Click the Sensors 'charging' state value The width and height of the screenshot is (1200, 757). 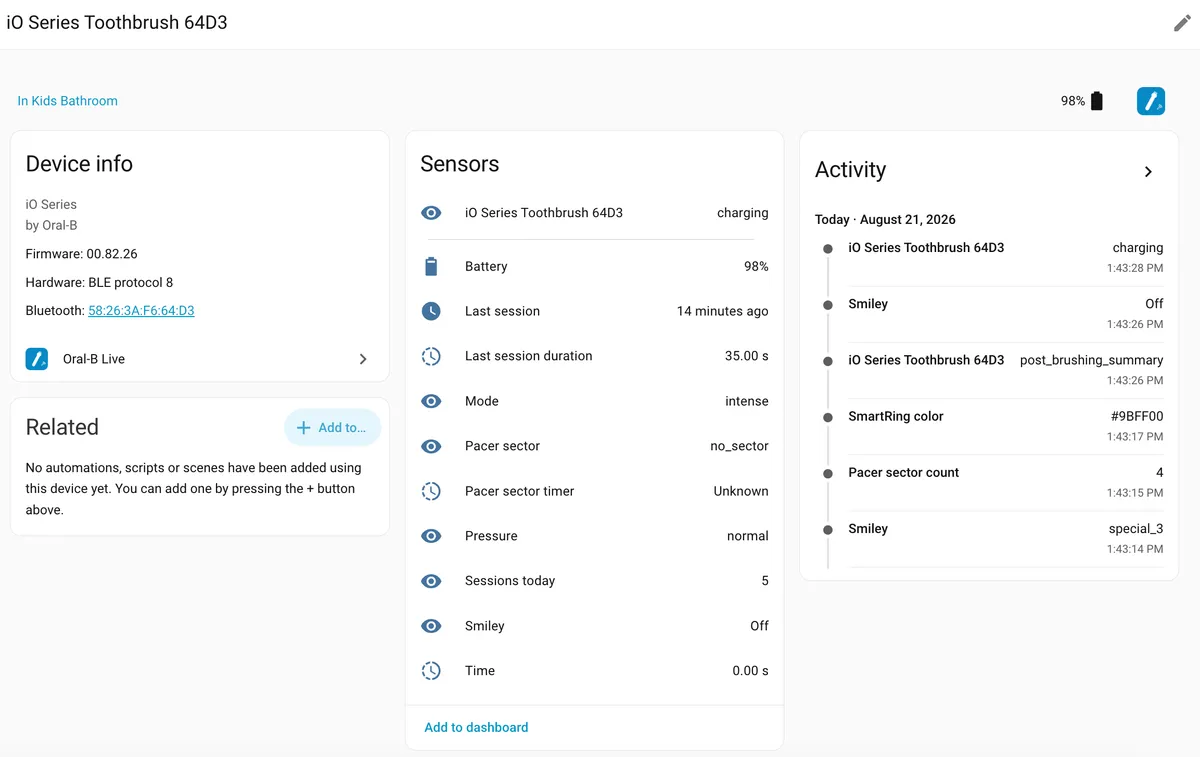[x=743, y=213]
